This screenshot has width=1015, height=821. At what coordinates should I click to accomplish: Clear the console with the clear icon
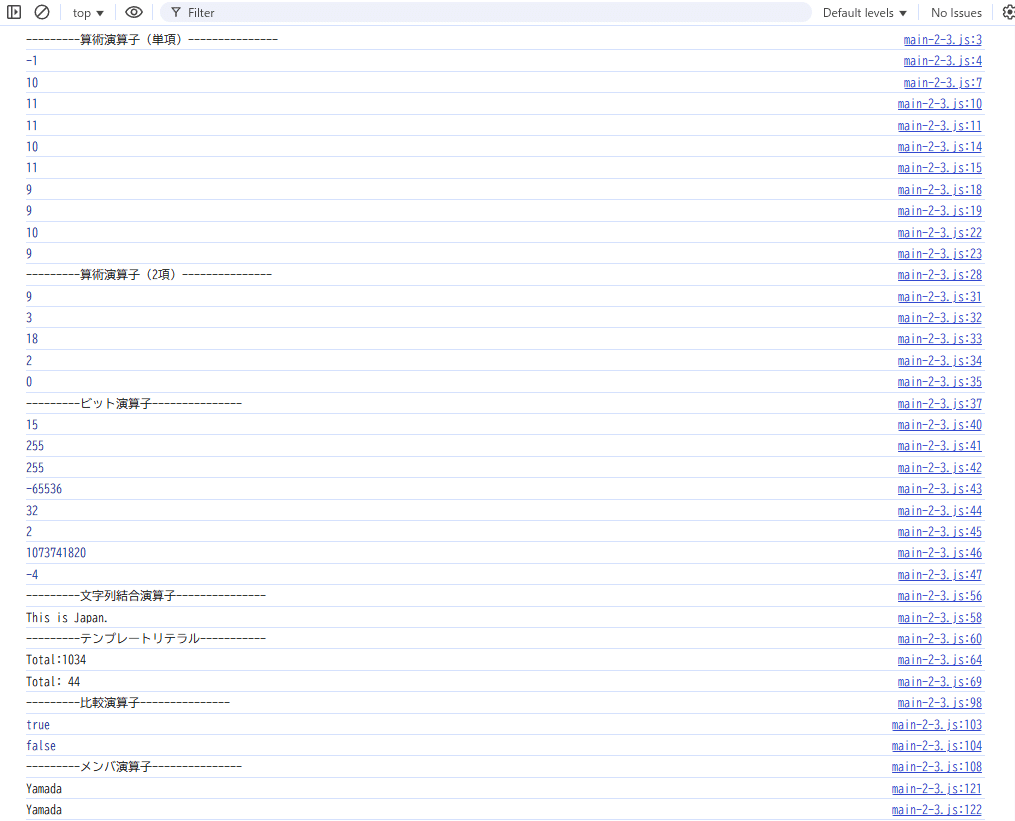coord(41,12)
